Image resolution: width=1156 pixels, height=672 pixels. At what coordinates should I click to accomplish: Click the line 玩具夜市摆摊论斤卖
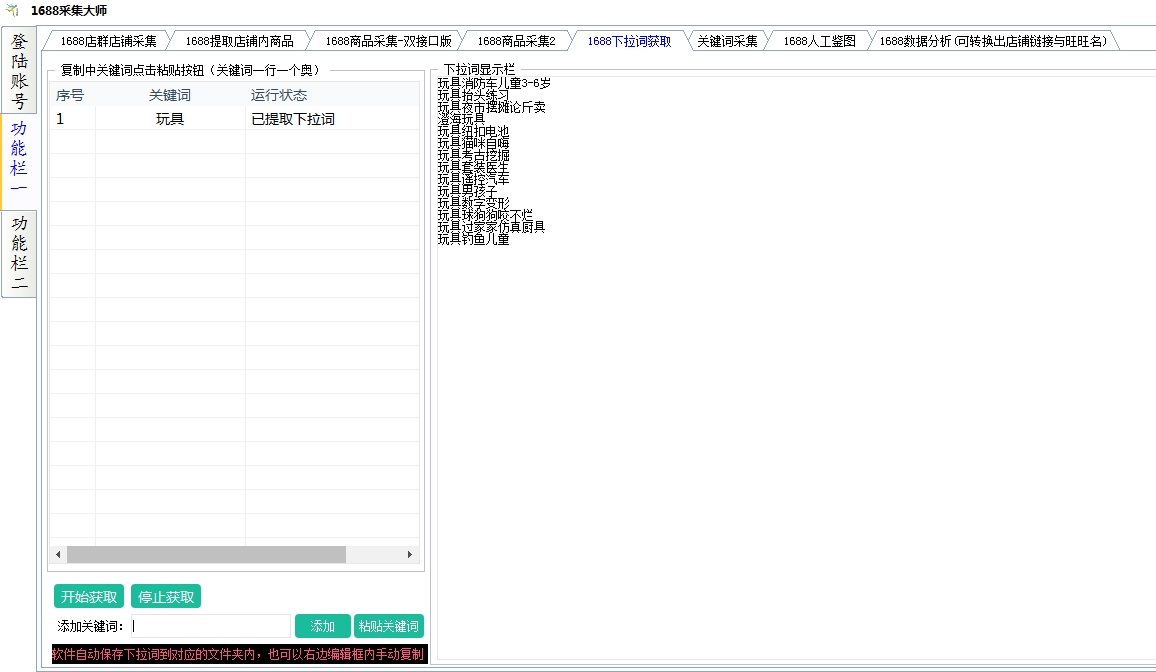[x=492, y=107]
